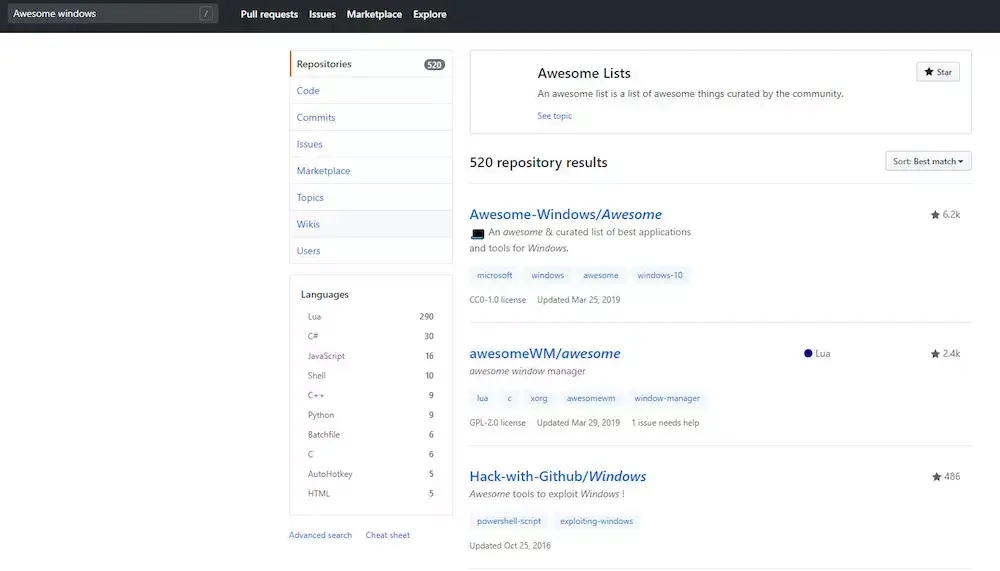Open the Sort: Best match dropdown

928,161
